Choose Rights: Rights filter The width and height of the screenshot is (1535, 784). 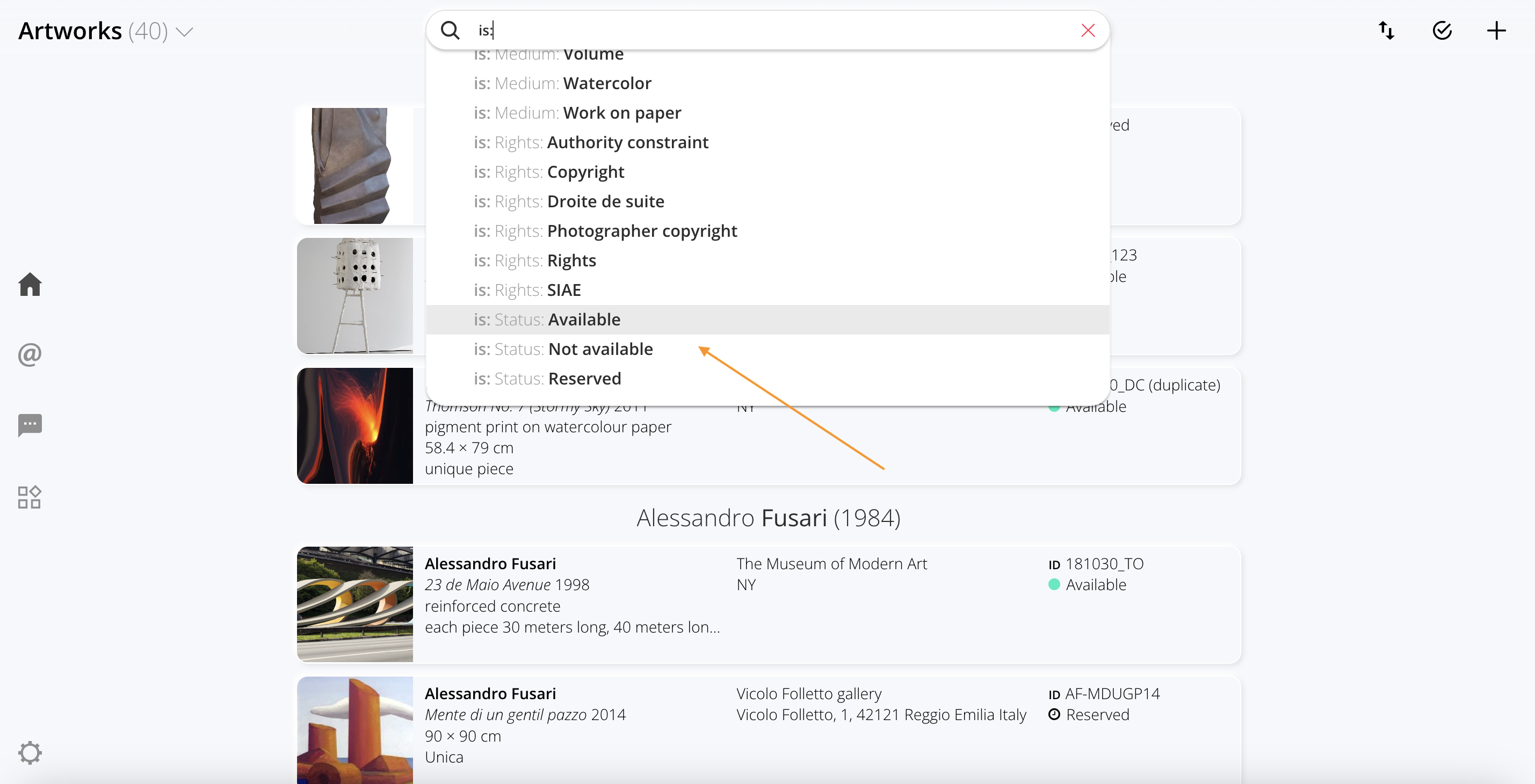[767, 261]
